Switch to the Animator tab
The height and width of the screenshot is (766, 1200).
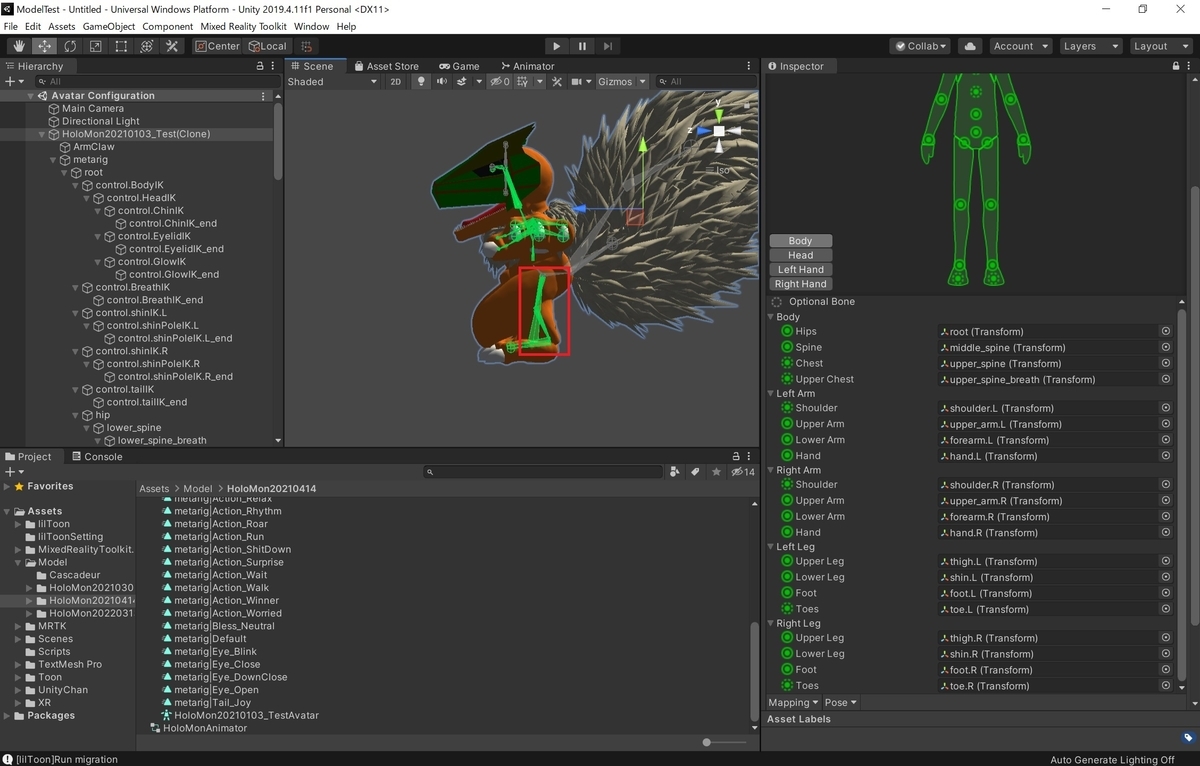tap(527, 66)
